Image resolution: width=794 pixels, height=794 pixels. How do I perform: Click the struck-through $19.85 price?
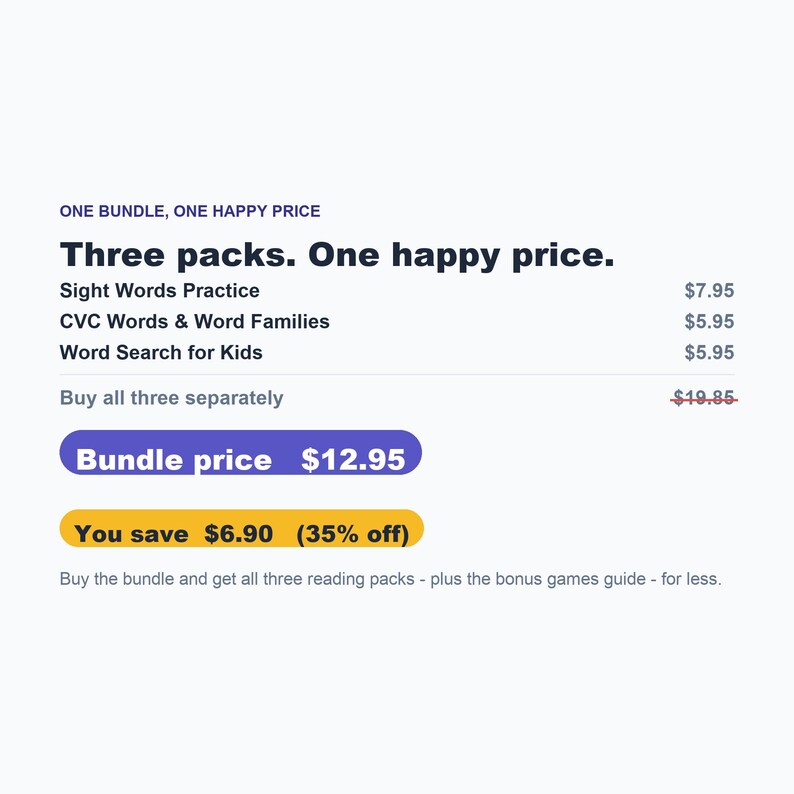click(x=704, y=398)
